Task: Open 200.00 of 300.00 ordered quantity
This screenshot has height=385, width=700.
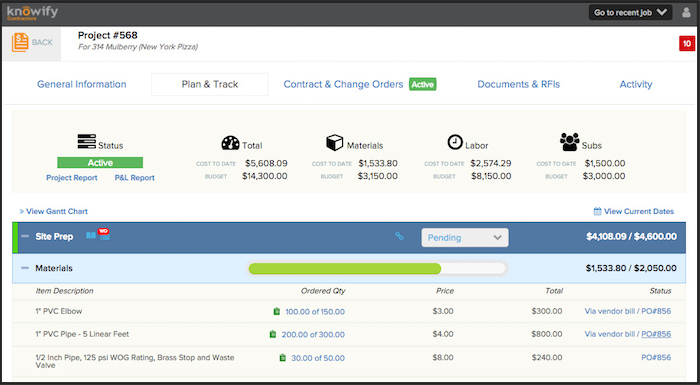Action: 313,335
